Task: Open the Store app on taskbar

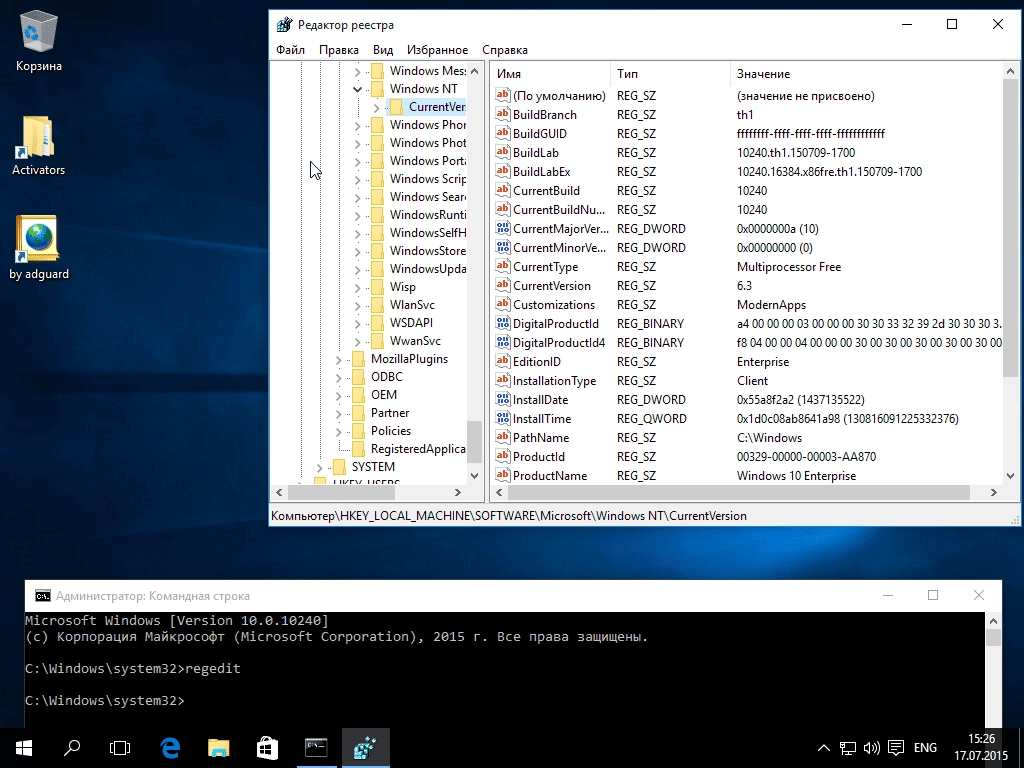Action: [267, 748]
